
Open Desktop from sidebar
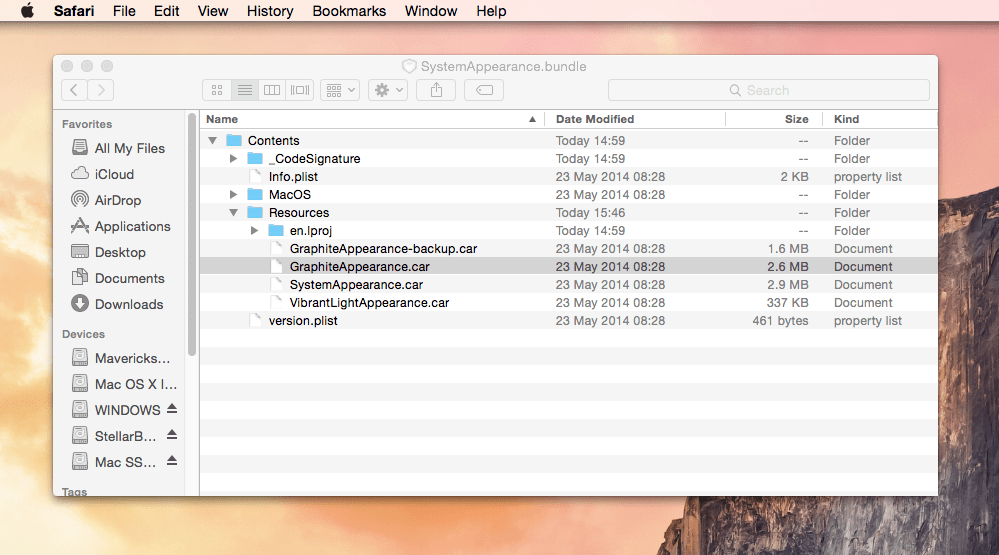[x=108, y=252]
